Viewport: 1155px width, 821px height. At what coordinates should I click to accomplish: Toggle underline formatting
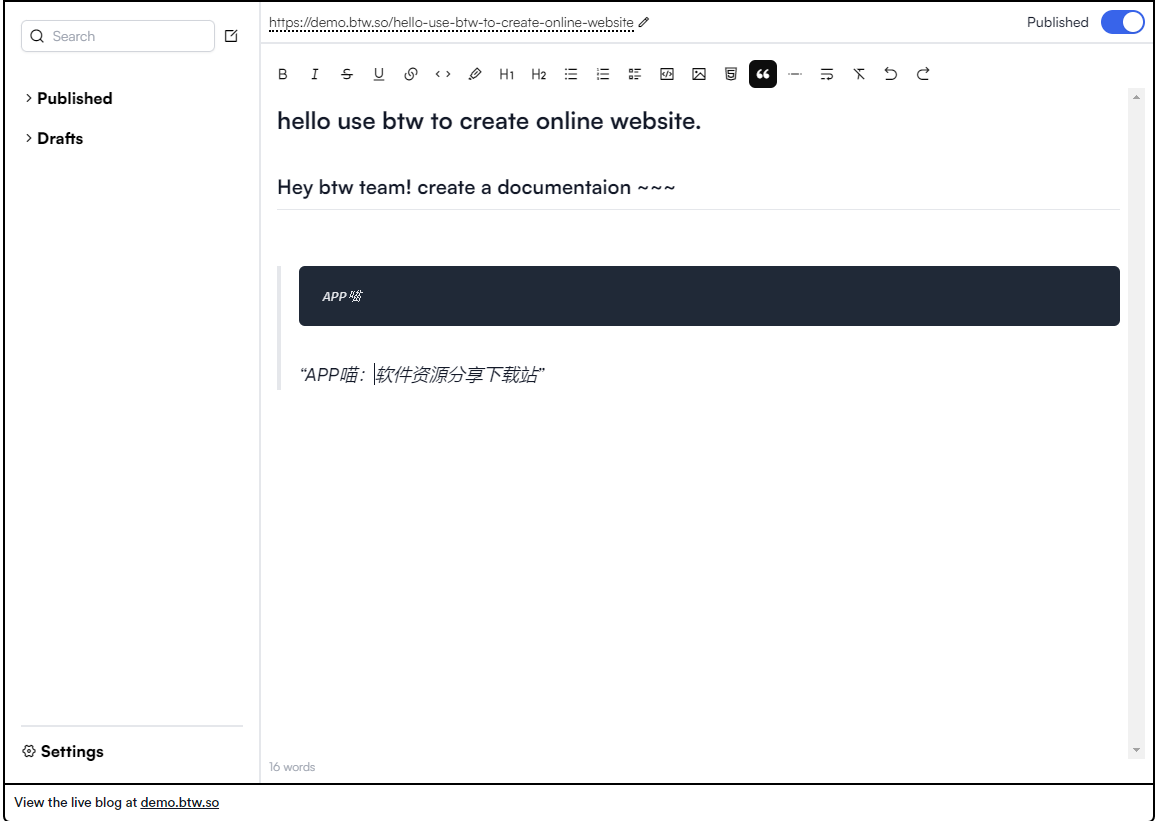pyautogui.click(x=379, y=74)
